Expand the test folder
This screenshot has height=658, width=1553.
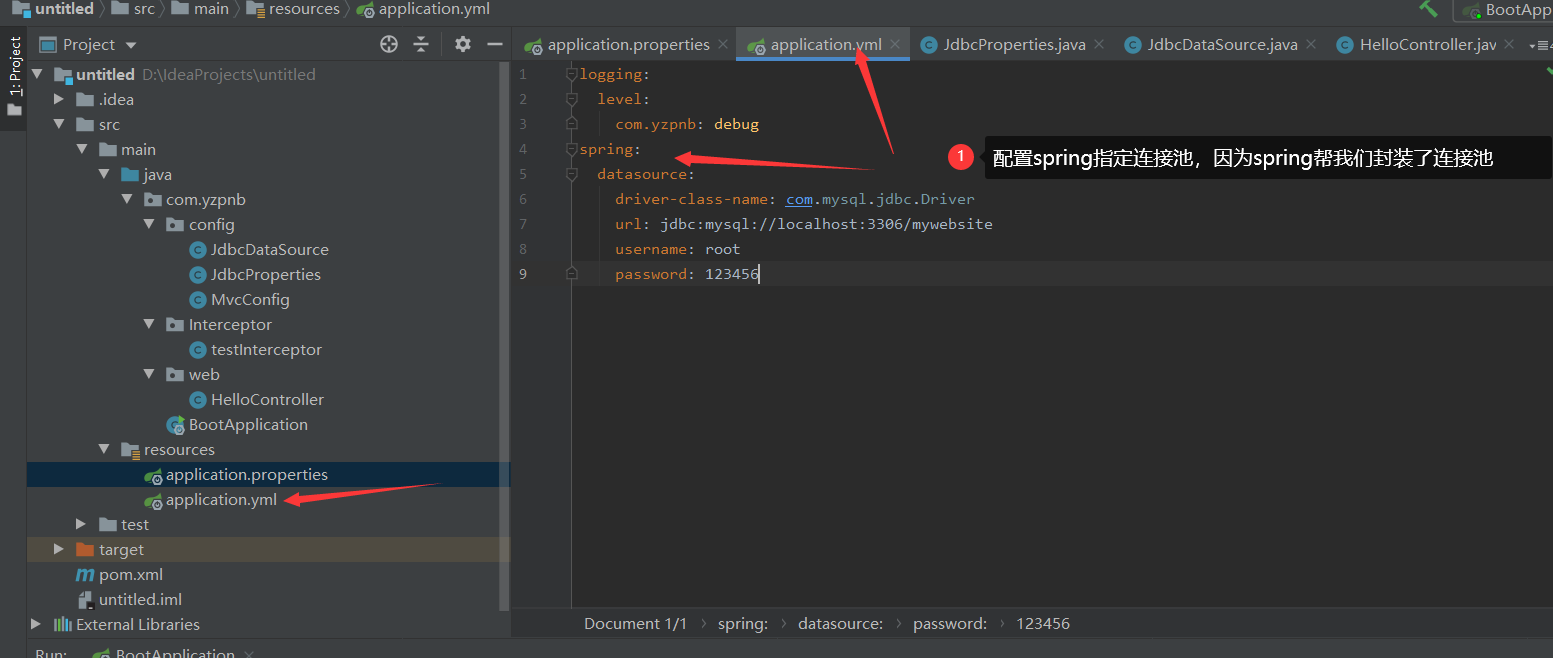pyautogui.click(x=82, y=524)
